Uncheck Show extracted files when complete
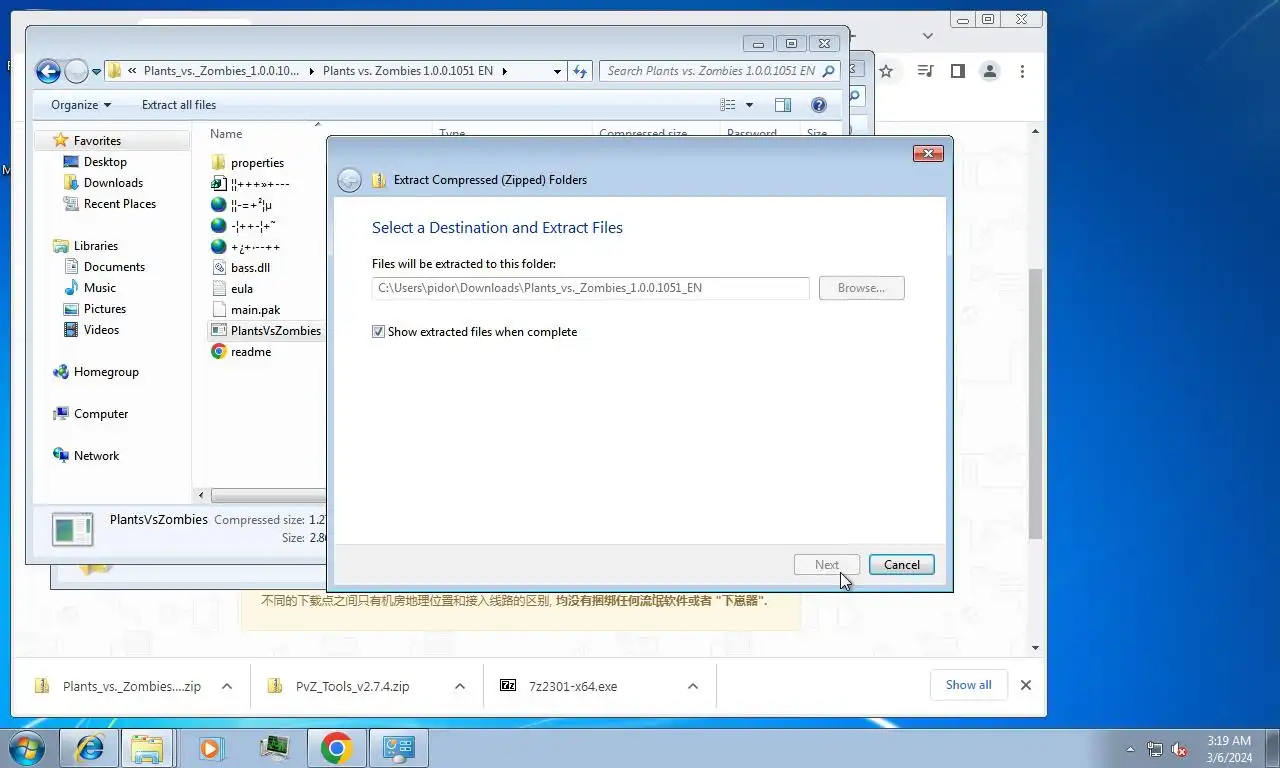The height and width of the screenshot is (768, 1280). (x=378, y=332)
